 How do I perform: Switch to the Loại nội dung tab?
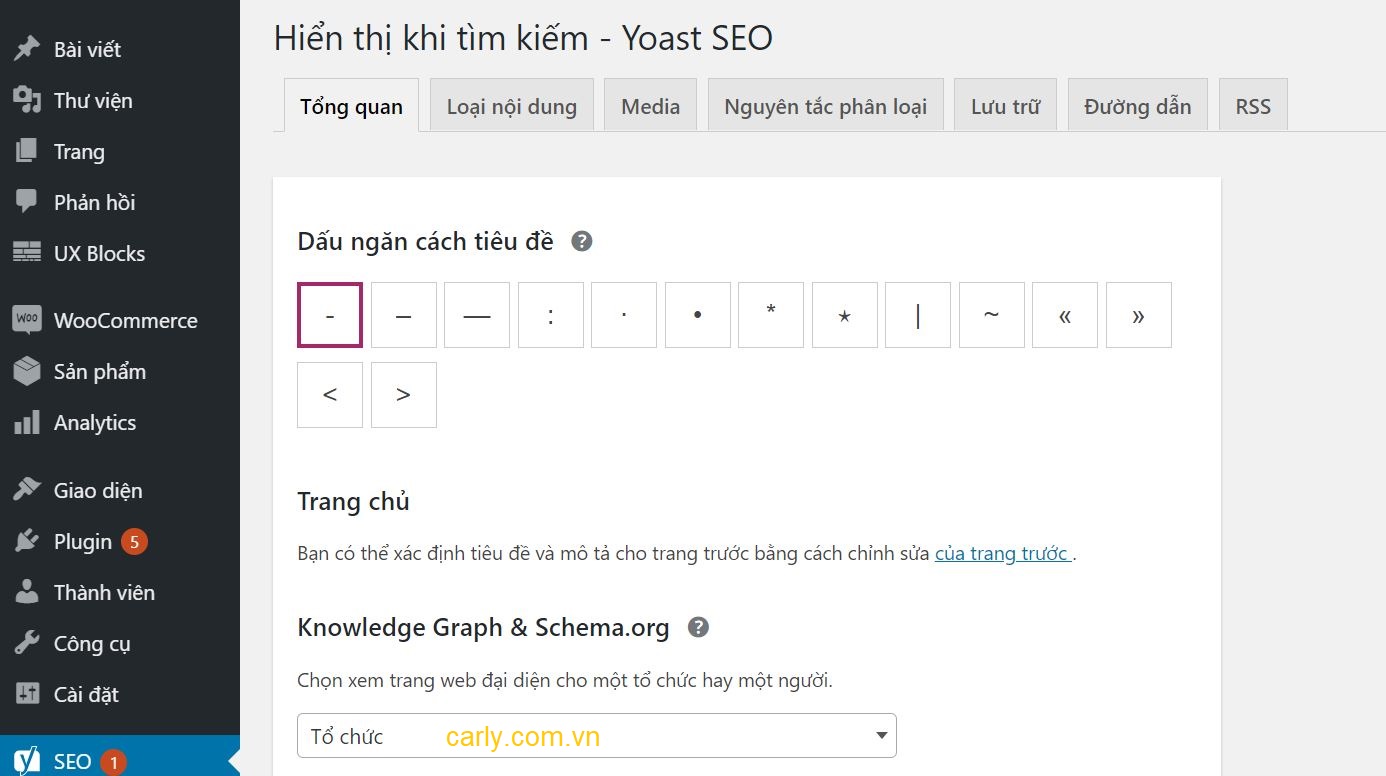pos(512,105)
